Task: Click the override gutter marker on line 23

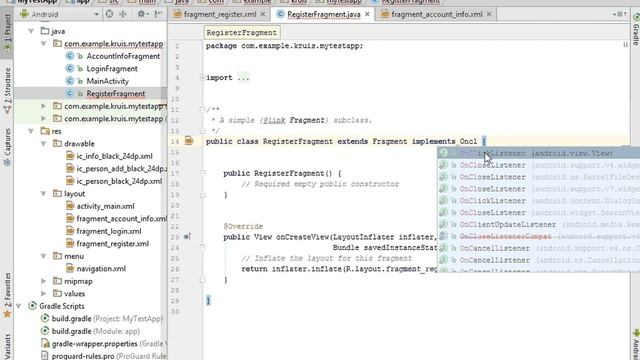Action: click(187, 237)
